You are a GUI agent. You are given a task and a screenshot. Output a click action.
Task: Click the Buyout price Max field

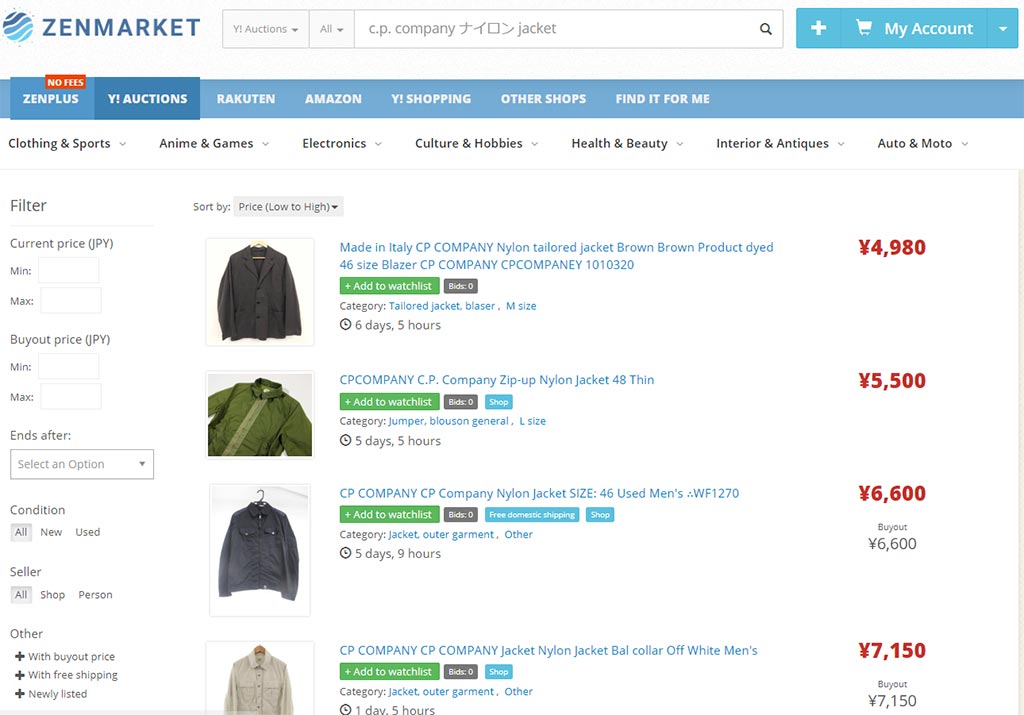point(71,396)
